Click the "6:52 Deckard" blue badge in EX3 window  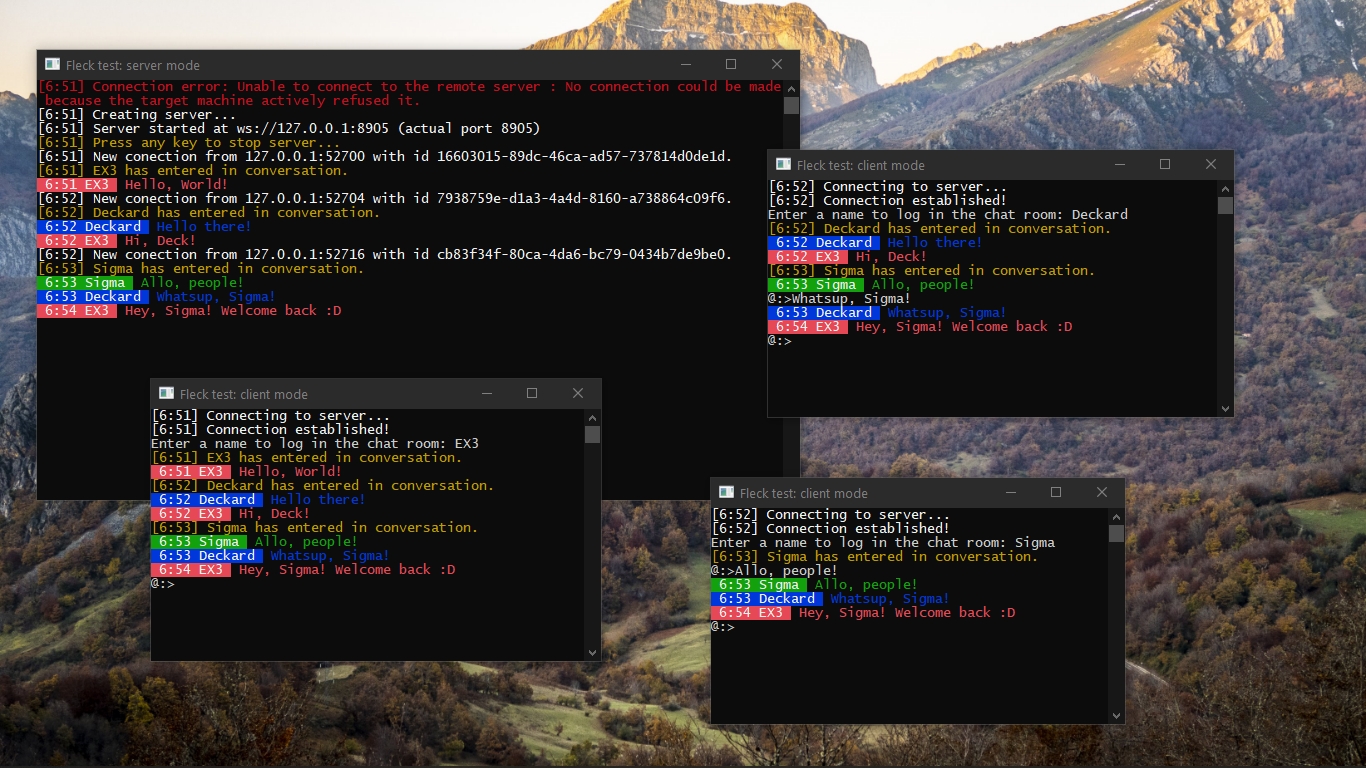tap(207, 500)
